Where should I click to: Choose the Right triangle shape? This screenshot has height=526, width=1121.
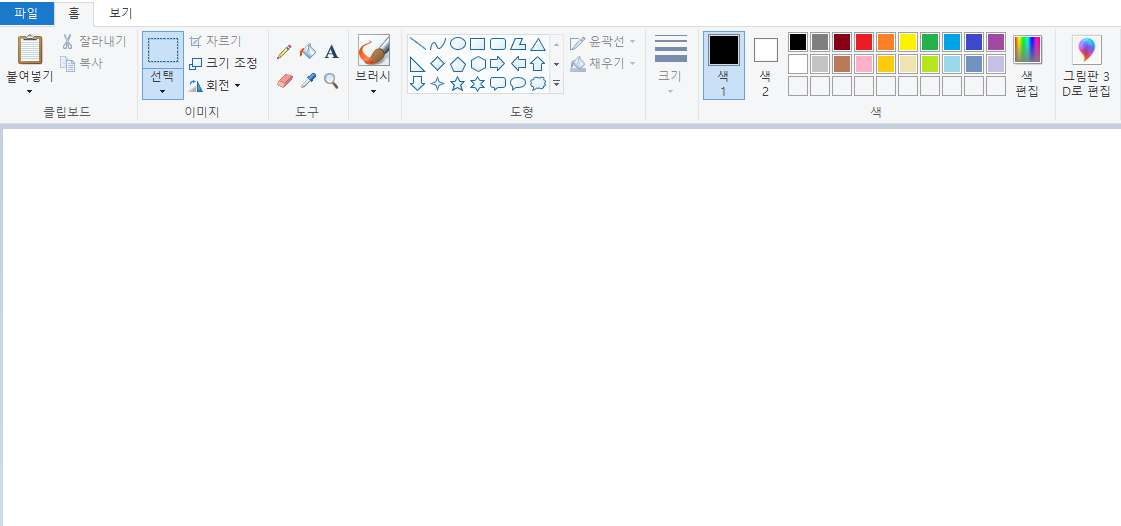point(418,64)
